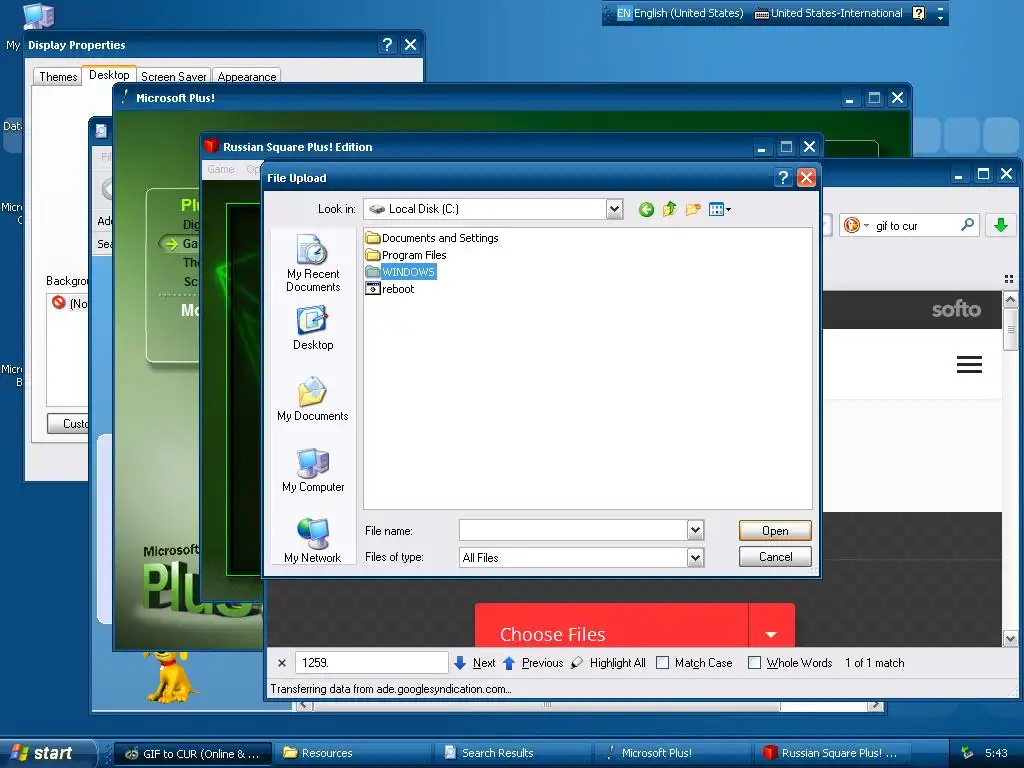1024x768 pixels.
Task: Click the system tray icon near clock
Action: tap(967, 753)
